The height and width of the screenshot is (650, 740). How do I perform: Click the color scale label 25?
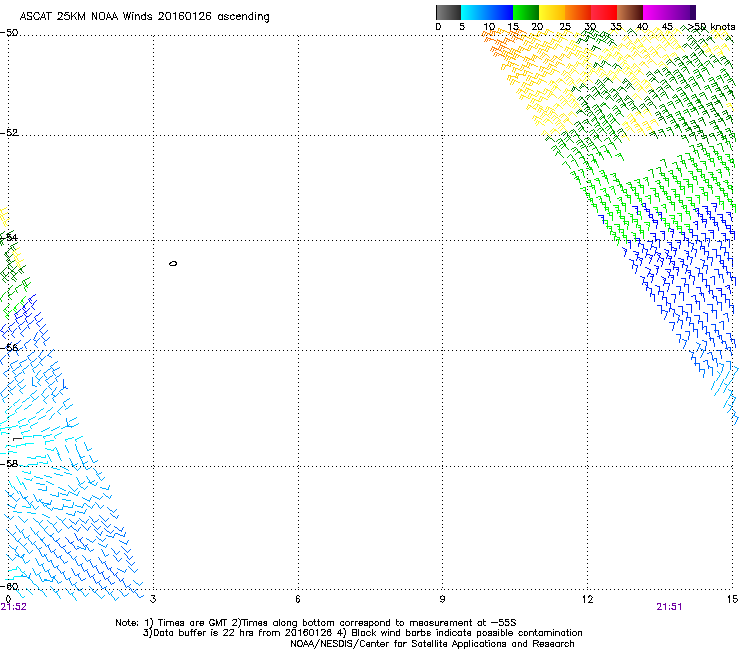coord(564,27)
